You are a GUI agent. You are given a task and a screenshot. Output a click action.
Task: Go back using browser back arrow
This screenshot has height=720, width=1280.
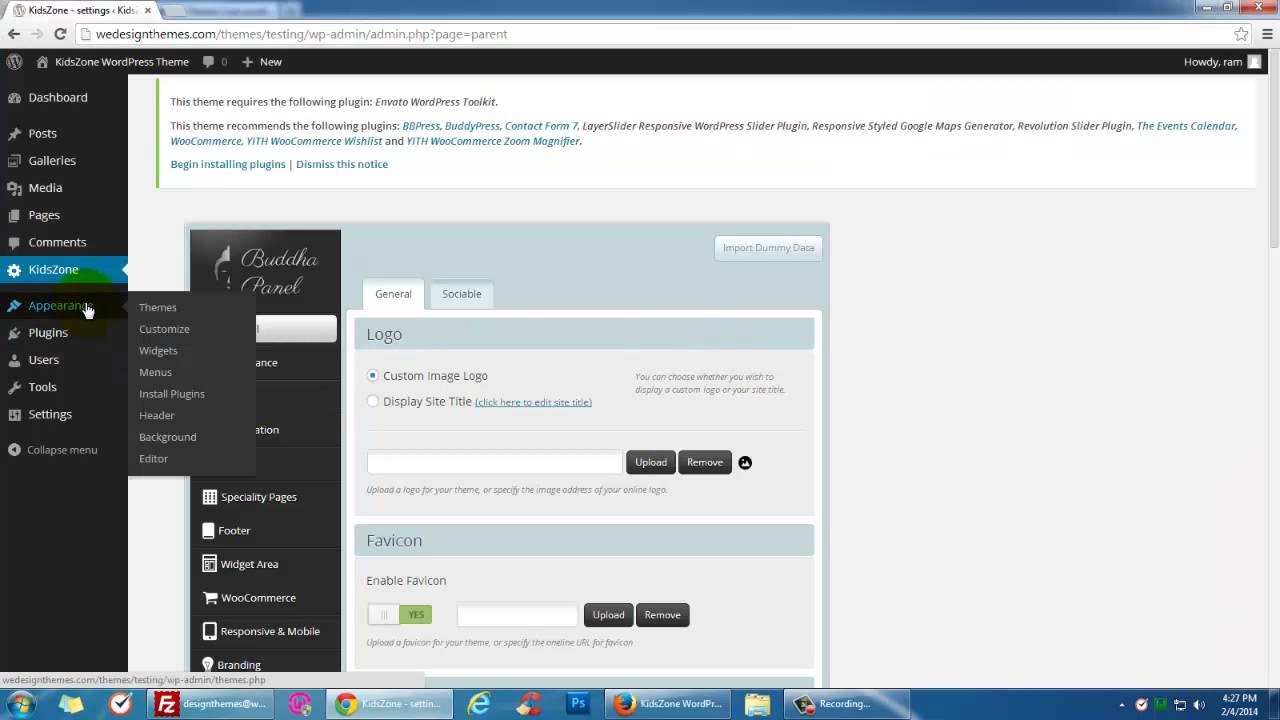(14, 34)
